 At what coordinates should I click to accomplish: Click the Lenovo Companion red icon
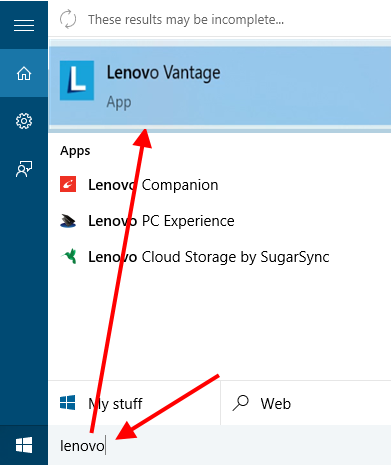coord(68,184)
